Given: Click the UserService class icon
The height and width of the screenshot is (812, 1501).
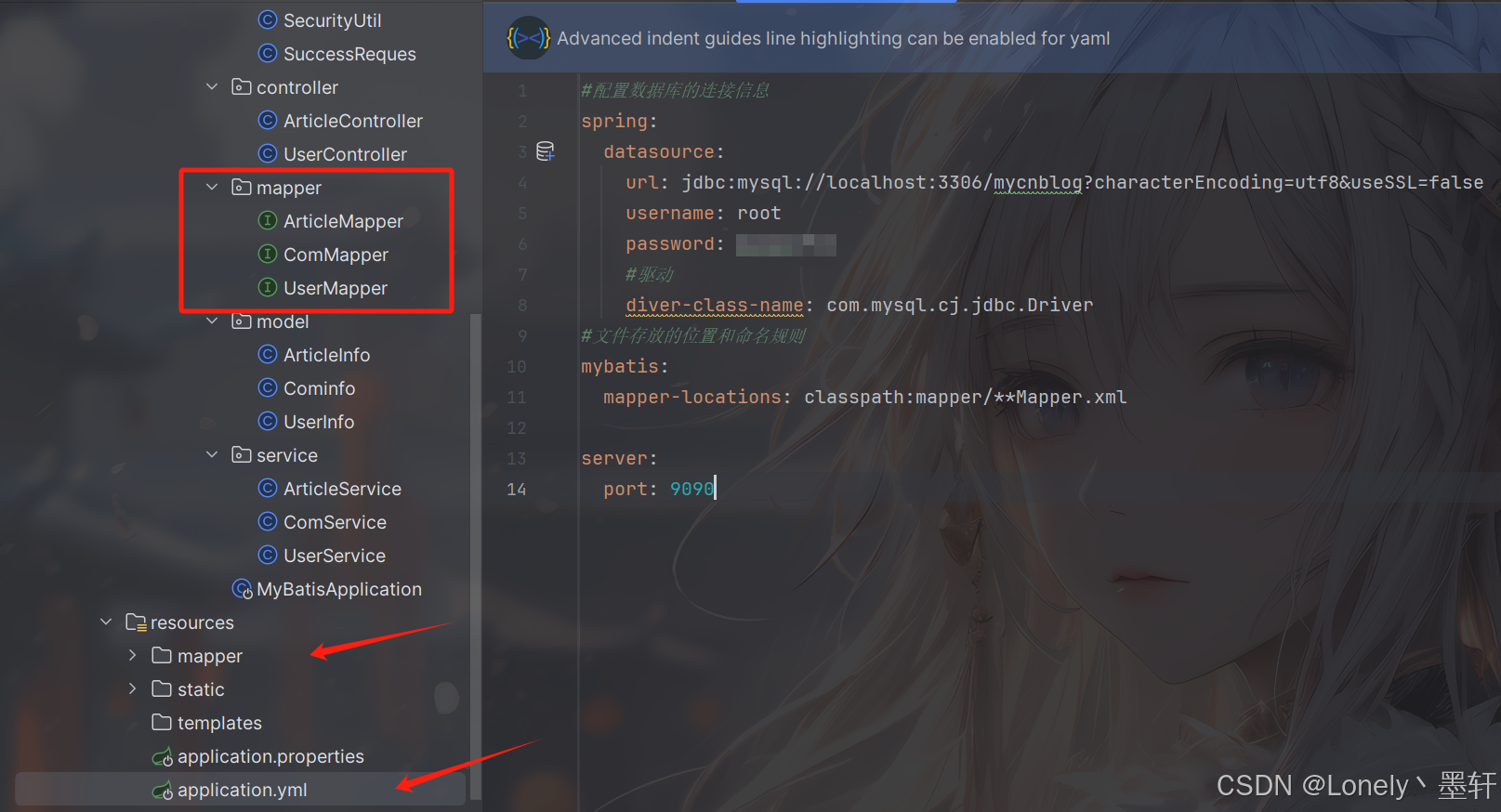Looking at the screenshot, I should pos(268,555).
